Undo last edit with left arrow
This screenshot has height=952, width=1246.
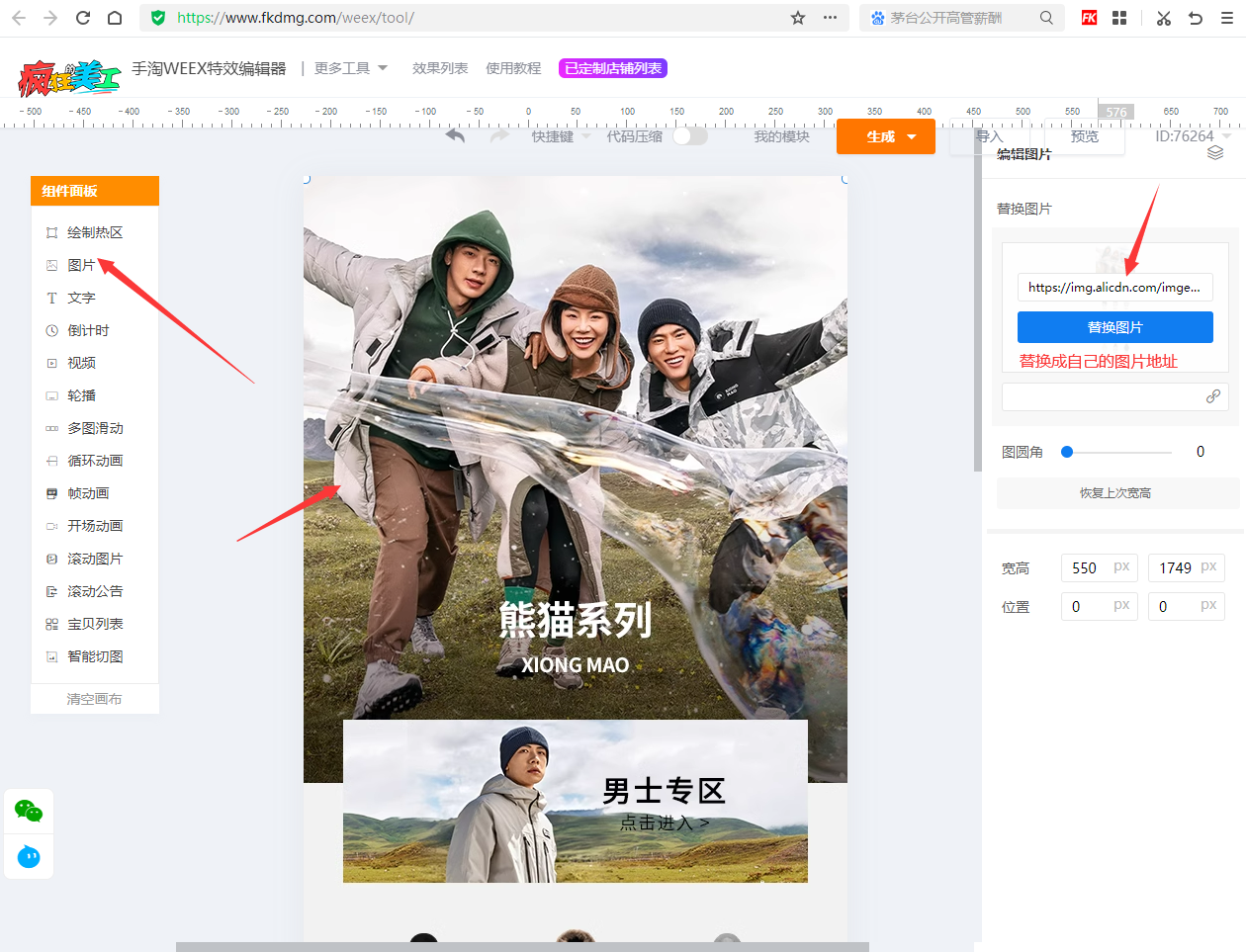[455, 135]
